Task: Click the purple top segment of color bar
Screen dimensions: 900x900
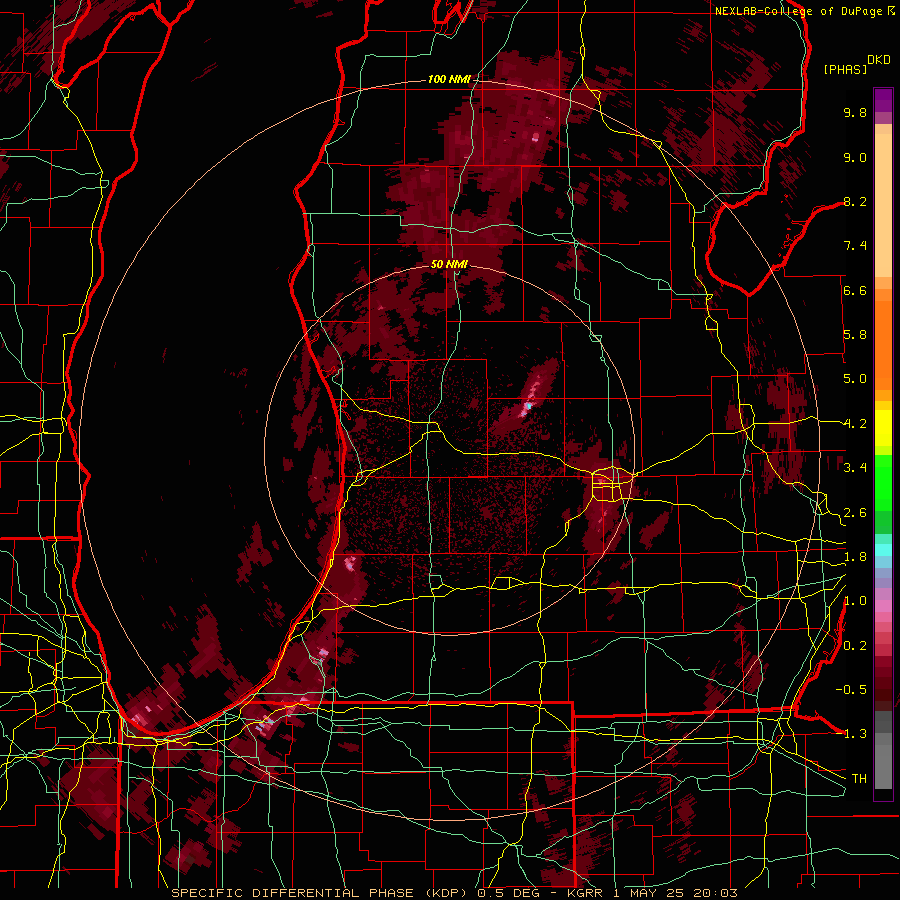Action: point(883,100)
